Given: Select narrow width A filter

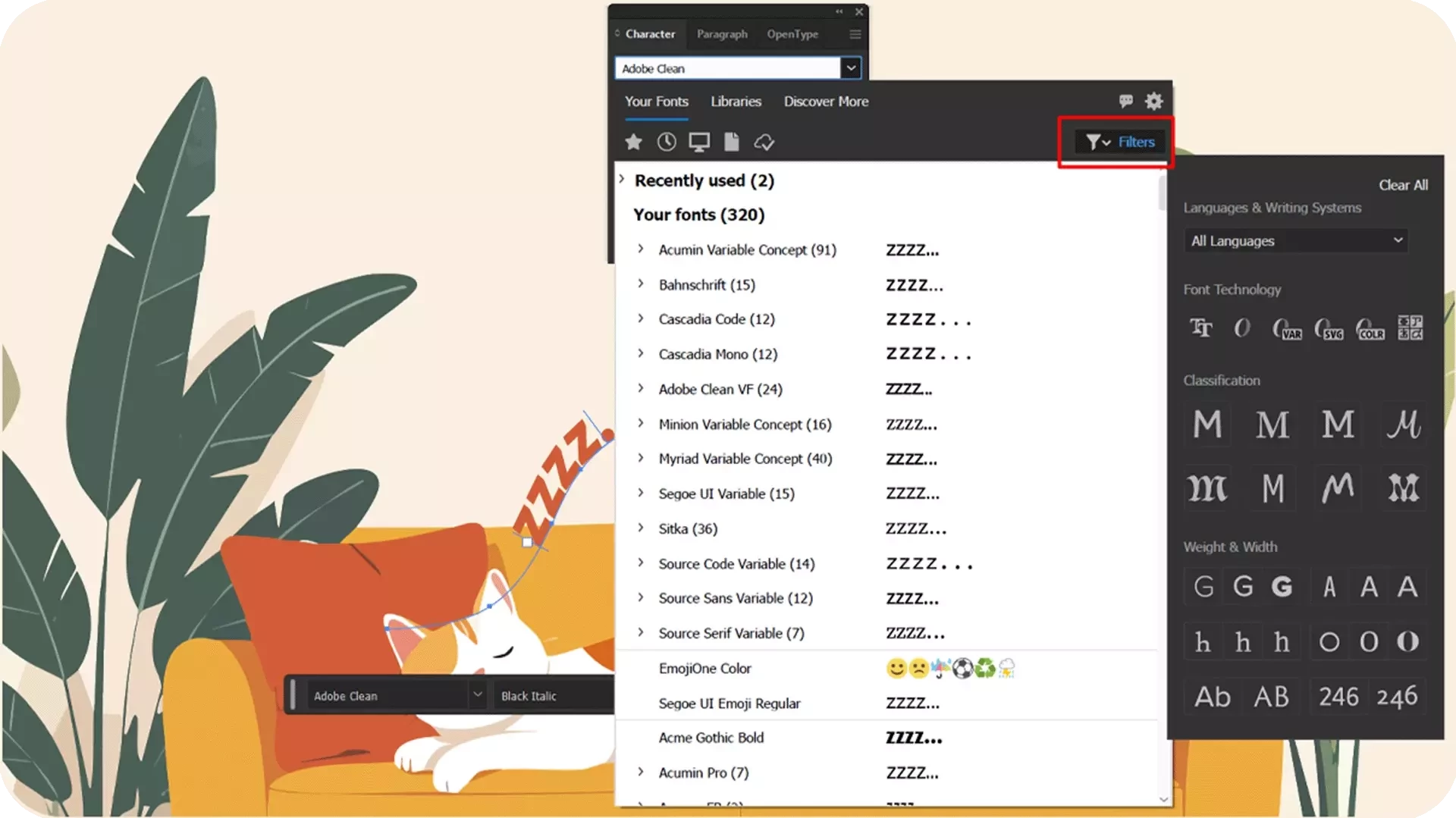Looking at the screenshot, I should pos(1329,586).
